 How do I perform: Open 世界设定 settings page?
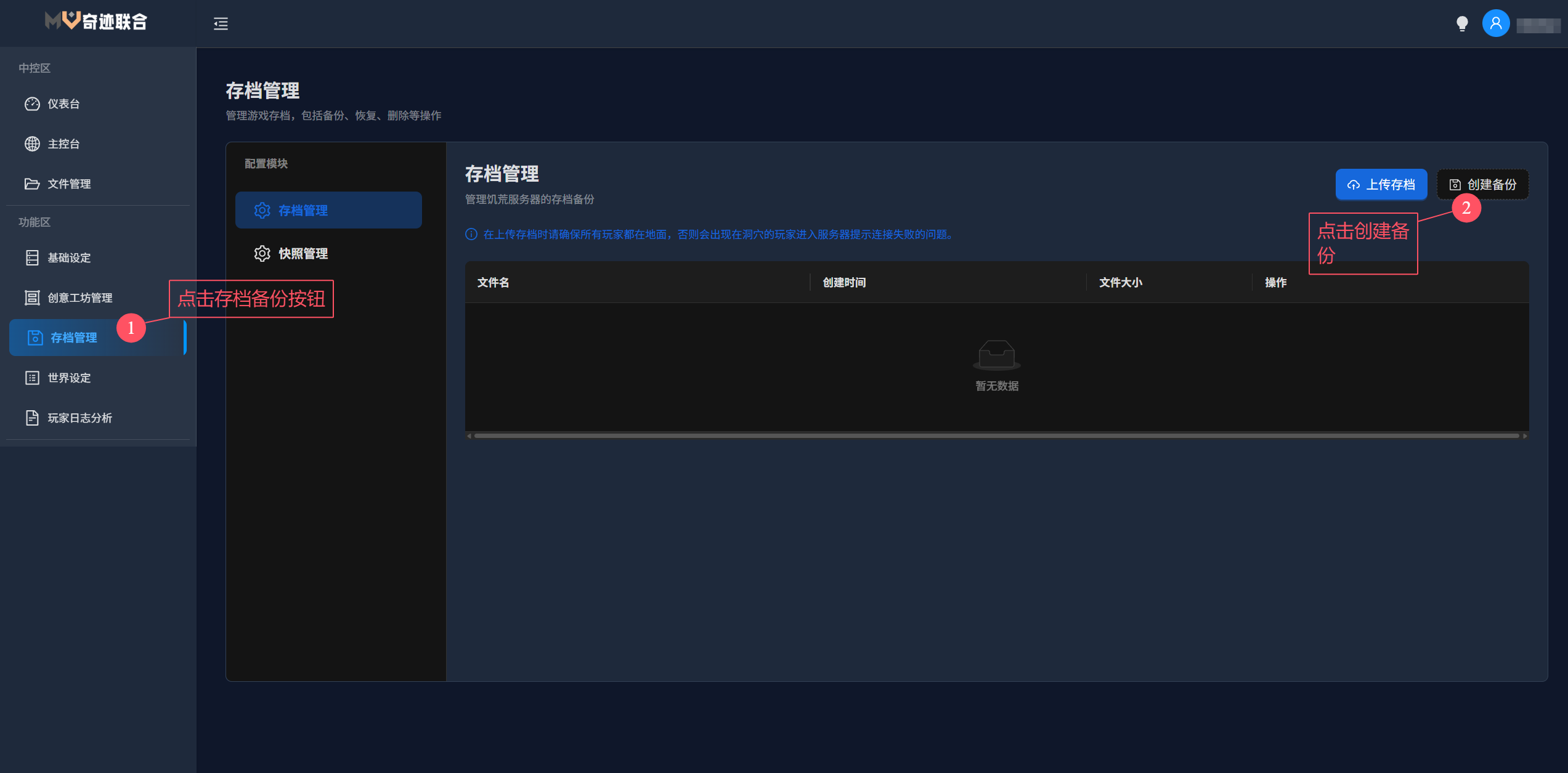69,378
